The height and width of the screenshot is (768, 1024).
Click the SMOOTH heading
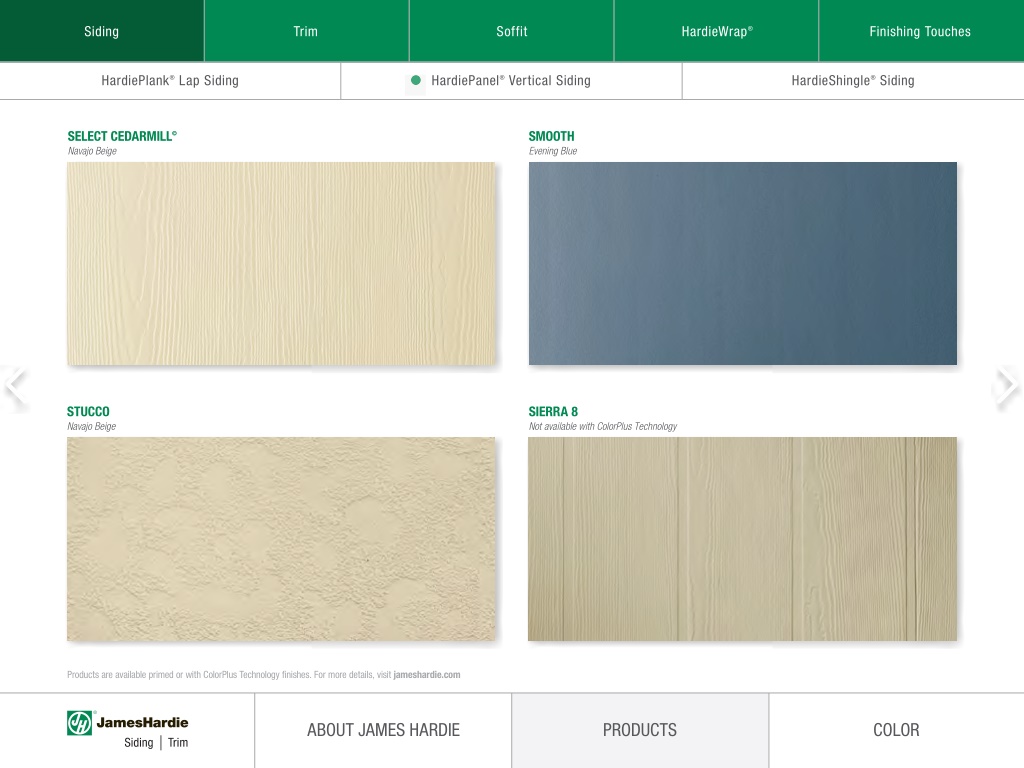point(551,136)
